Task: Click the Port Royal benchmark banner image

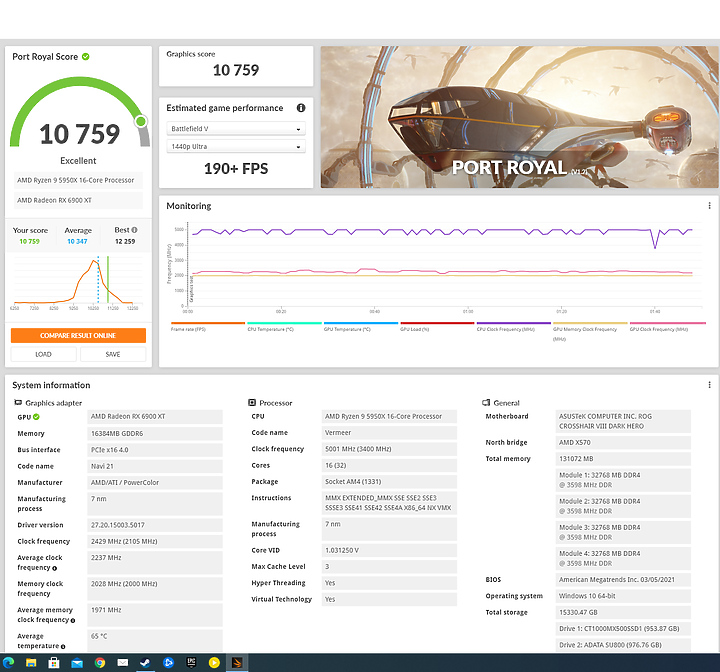Action: [519, 117]
